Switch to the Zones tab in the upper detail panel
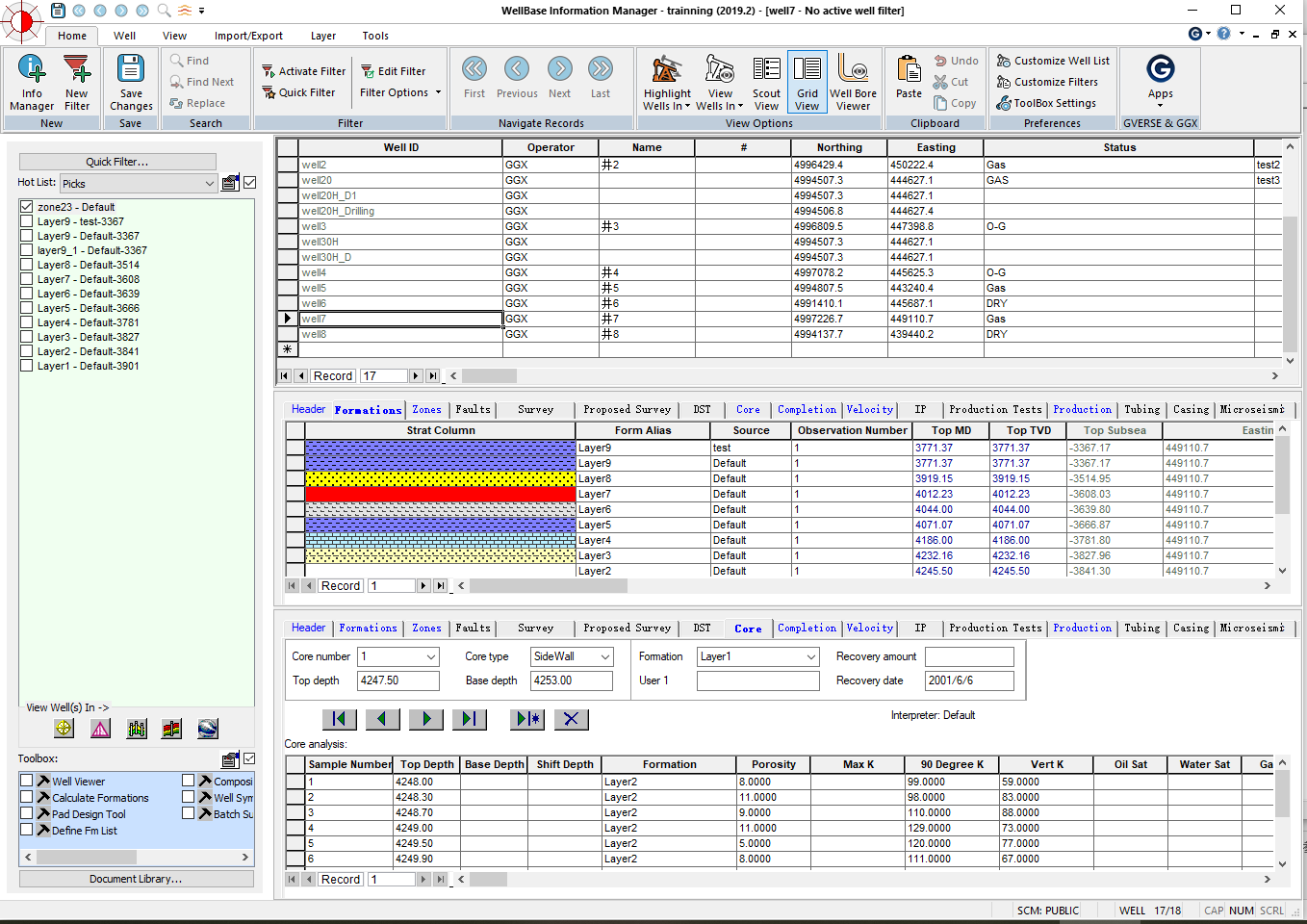Image resolution: width=1307 pixels, height=924 pixels. [x=426, y=410]
